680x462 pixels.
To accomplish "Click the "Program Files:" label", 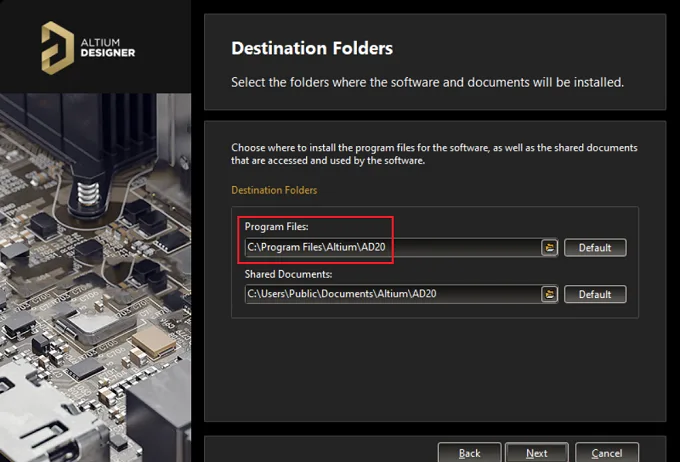I will tap(276, 226).
